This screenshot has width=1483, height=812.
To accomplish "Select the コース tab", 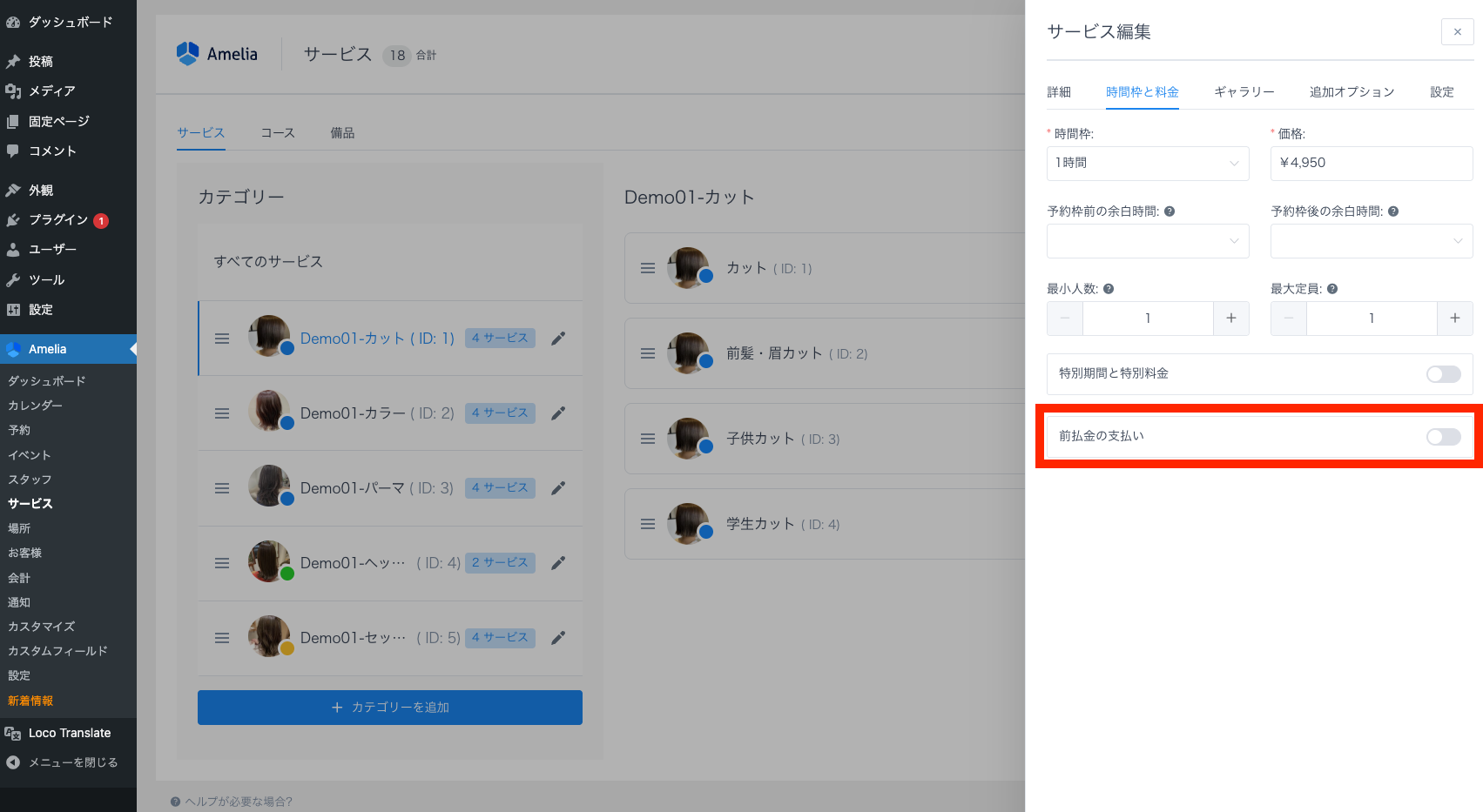I will click(278, 133).
